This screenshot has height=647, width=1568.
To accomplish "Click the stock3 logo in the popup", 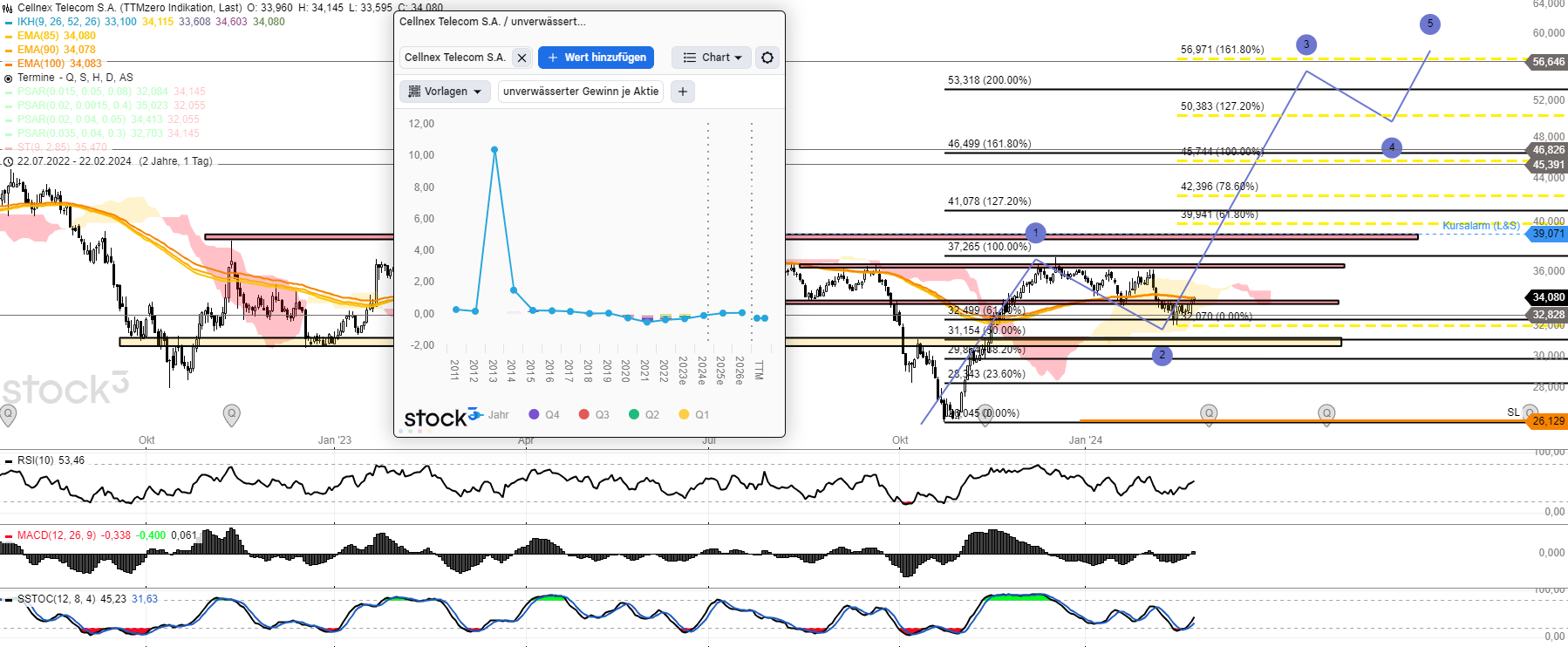I will [442, 418].
